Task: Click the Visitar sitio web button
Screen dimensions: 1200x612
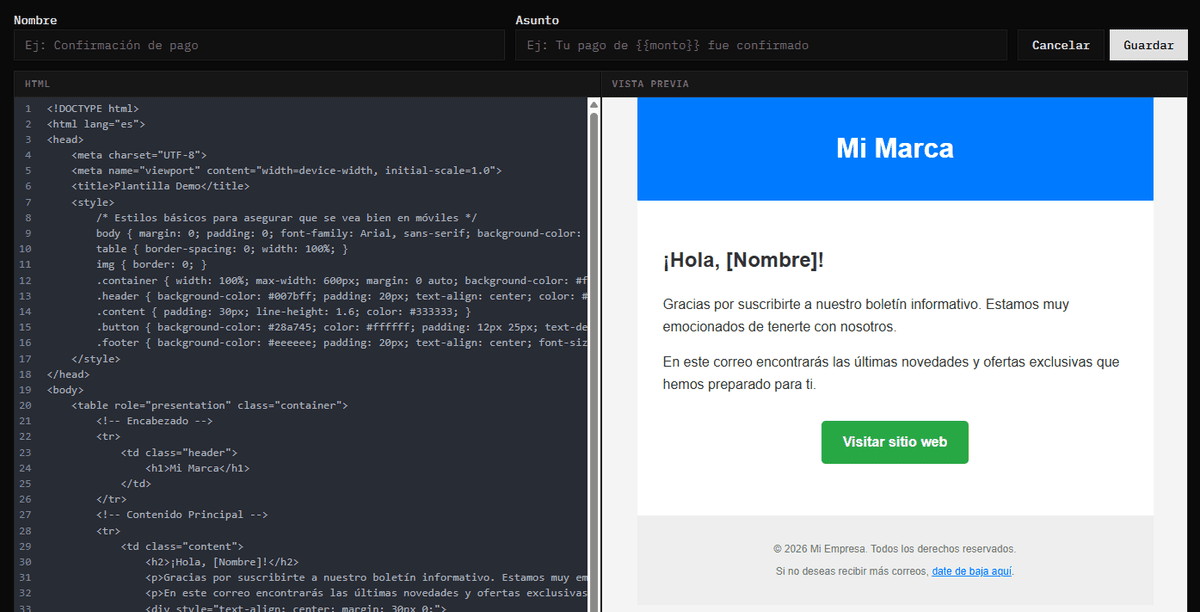Action: [x=895, y=442]
